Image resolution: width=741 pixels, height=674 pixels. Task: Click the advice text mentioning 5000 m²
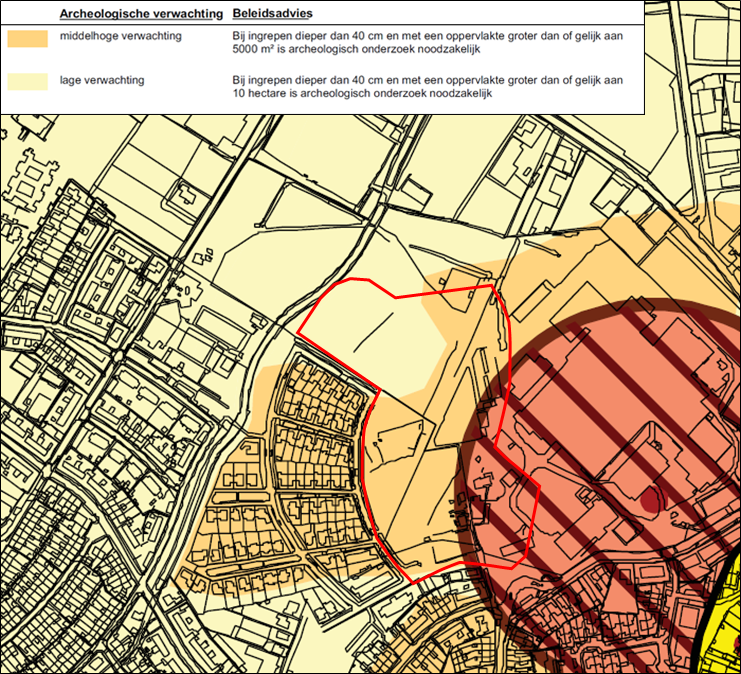(x=428, y=42)
